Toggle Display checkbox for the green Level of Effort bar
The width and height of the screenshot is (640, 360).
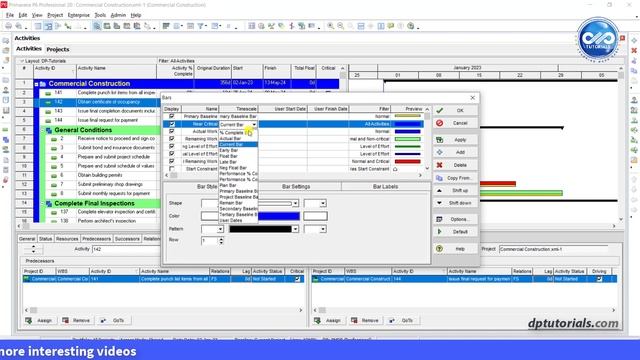(x=172, y=146)
